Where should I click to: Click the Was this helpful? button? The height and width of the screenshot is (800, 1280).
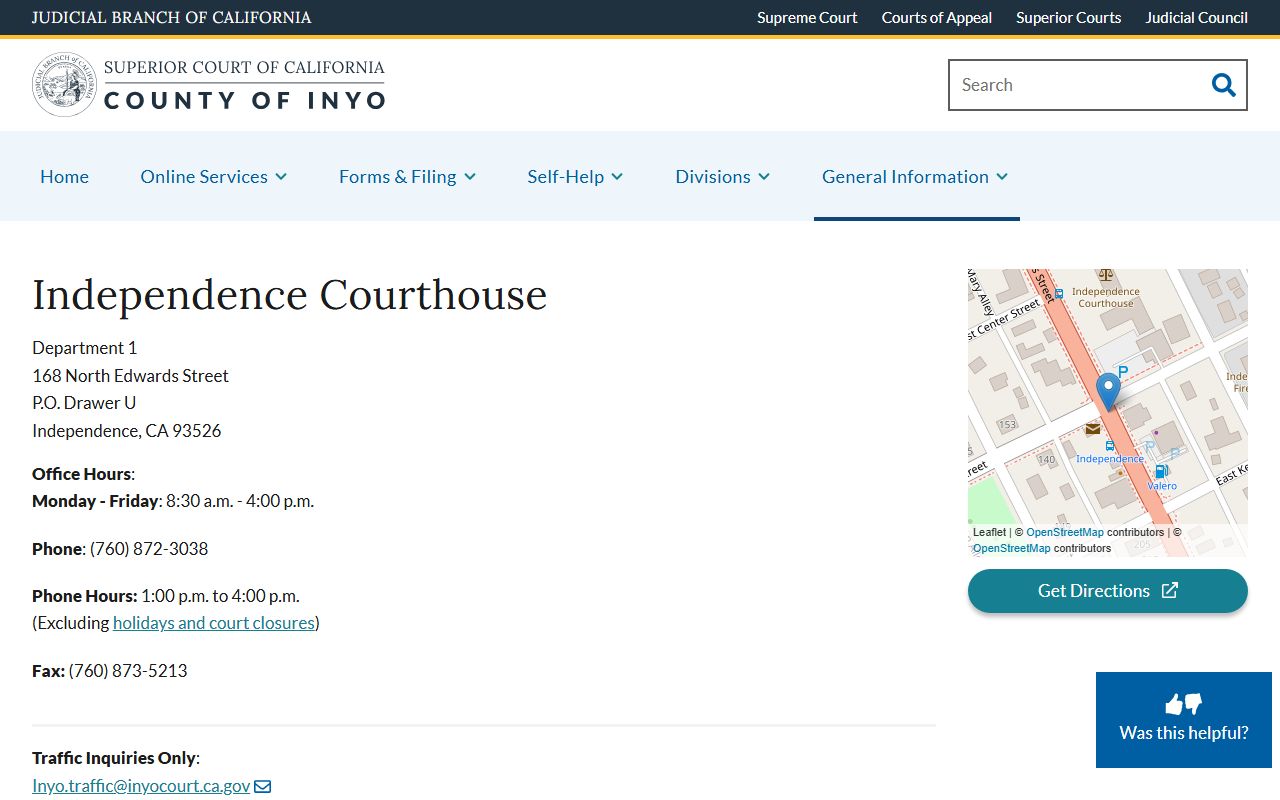(1184, 720)
